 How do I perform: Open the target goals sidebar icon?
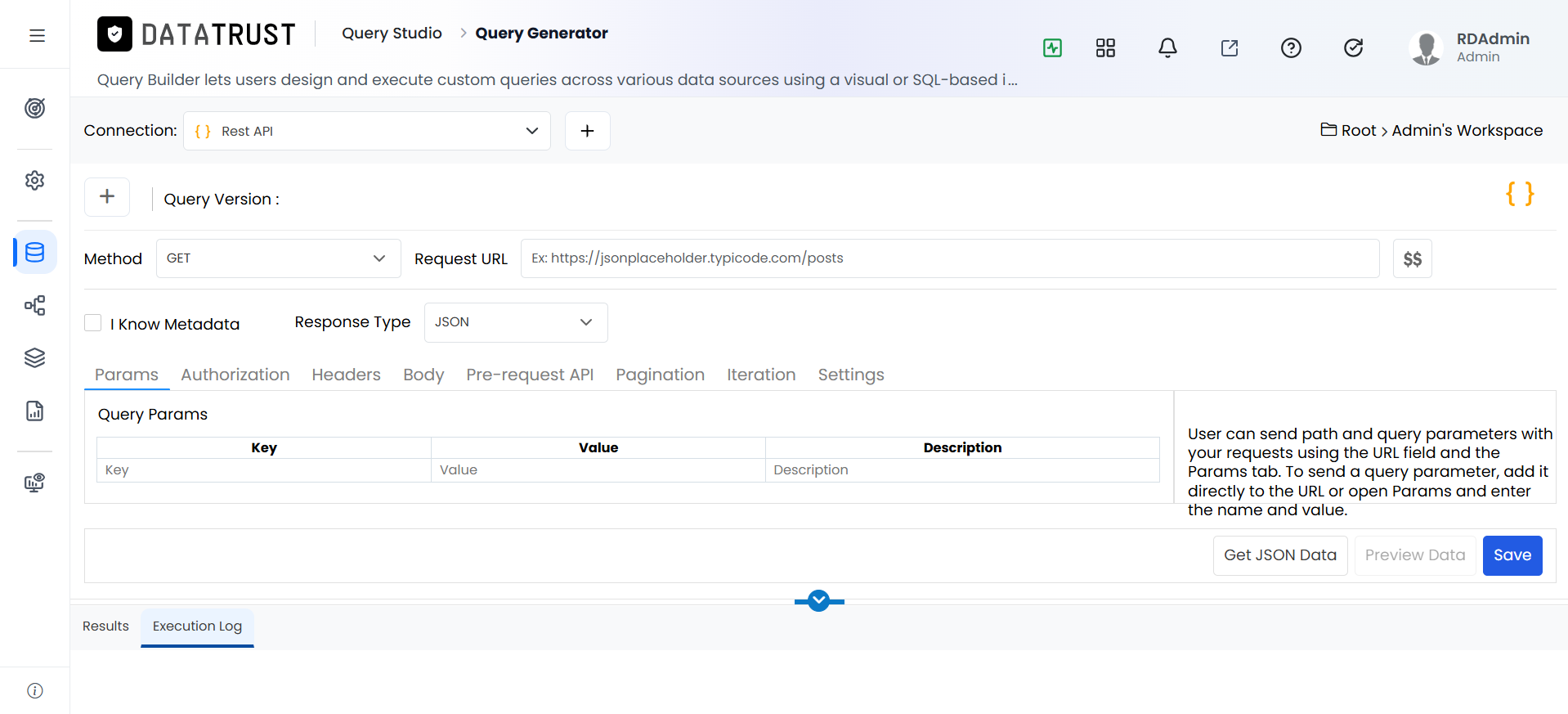[x=35, y=108]
